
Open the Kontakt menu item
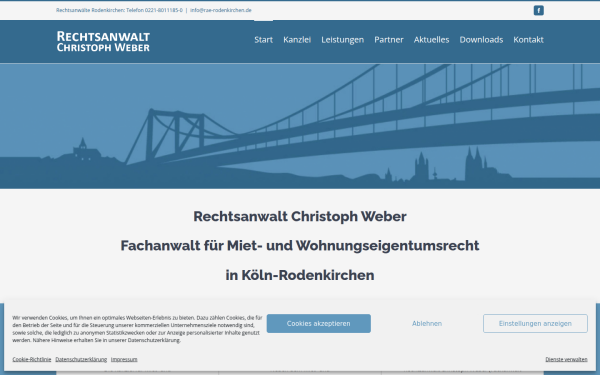(x=528, y=39)
